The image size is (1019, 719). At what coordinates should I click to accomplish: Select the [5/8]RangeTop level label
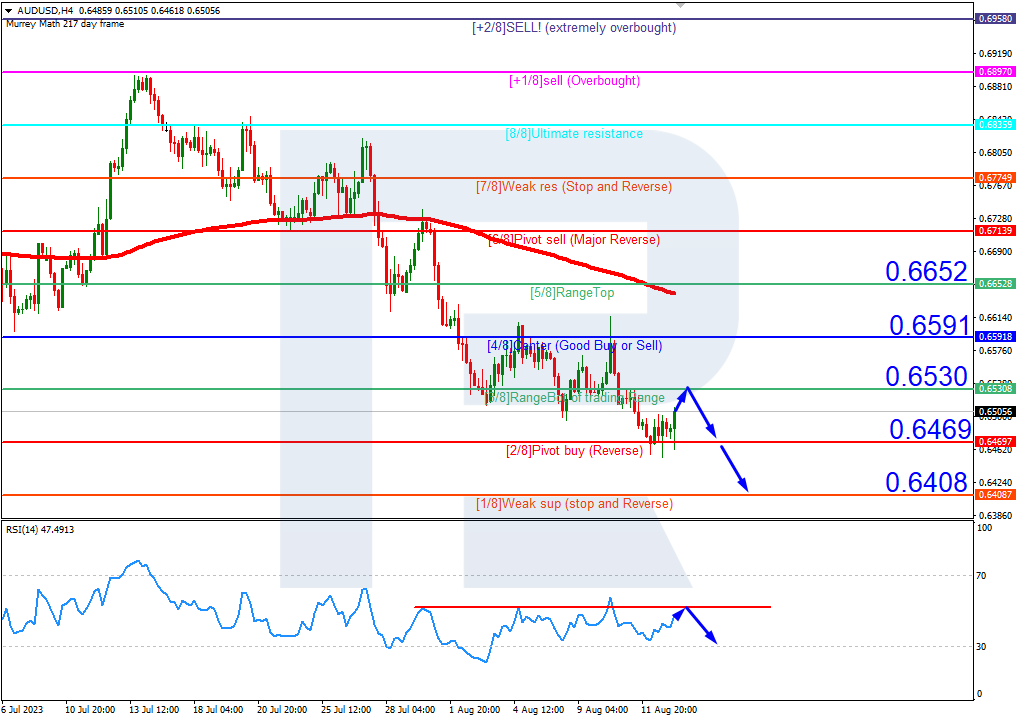pyautogui.click(x=572, y=293)
